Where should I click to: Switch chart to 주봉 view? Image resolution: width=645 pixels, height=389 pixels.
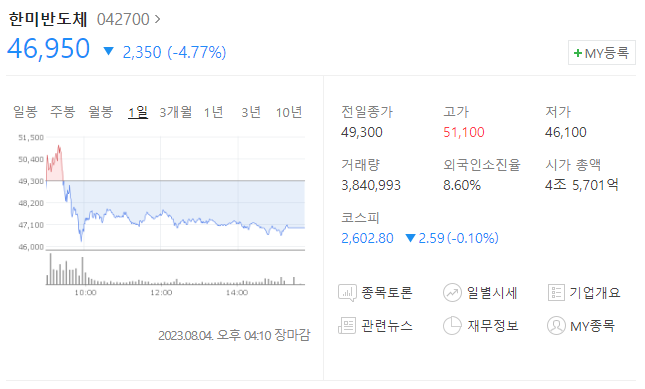tap(63, 112)
